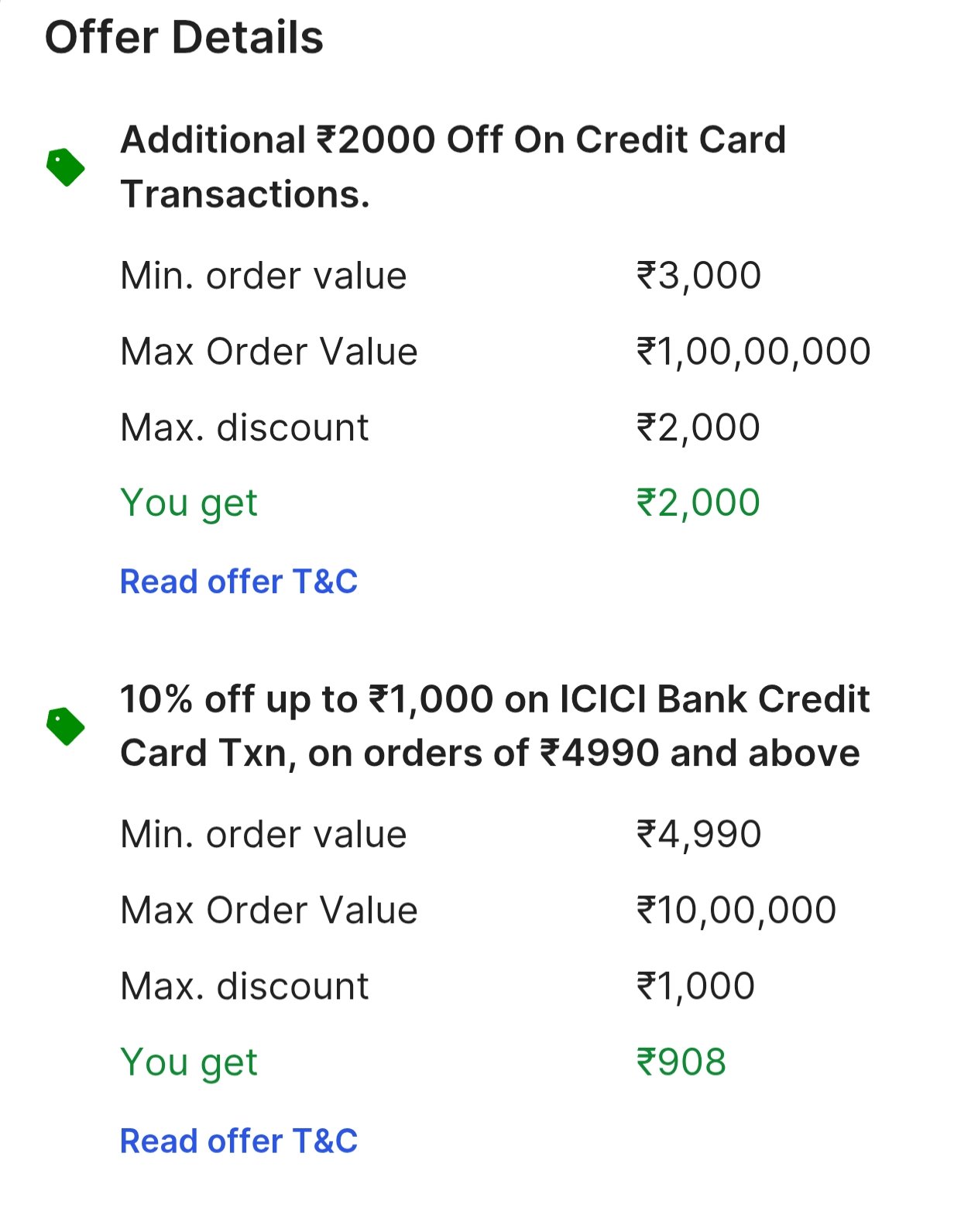Click the ₹10,00,000 max order value
978x1232 pixels.
click(736, 910)
